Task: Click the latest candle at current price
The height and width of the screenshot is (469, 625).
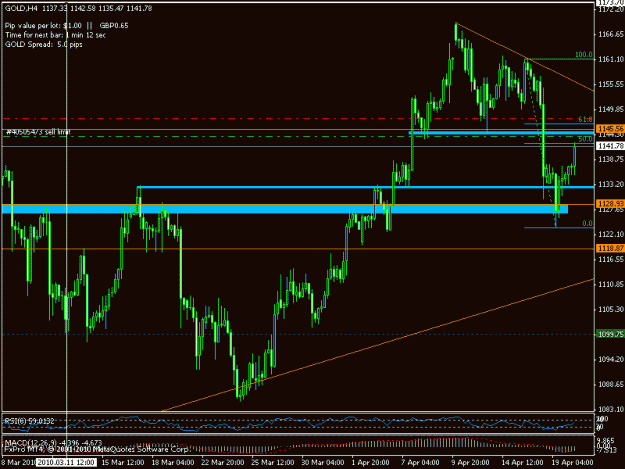Action: [x=575, y=155]
